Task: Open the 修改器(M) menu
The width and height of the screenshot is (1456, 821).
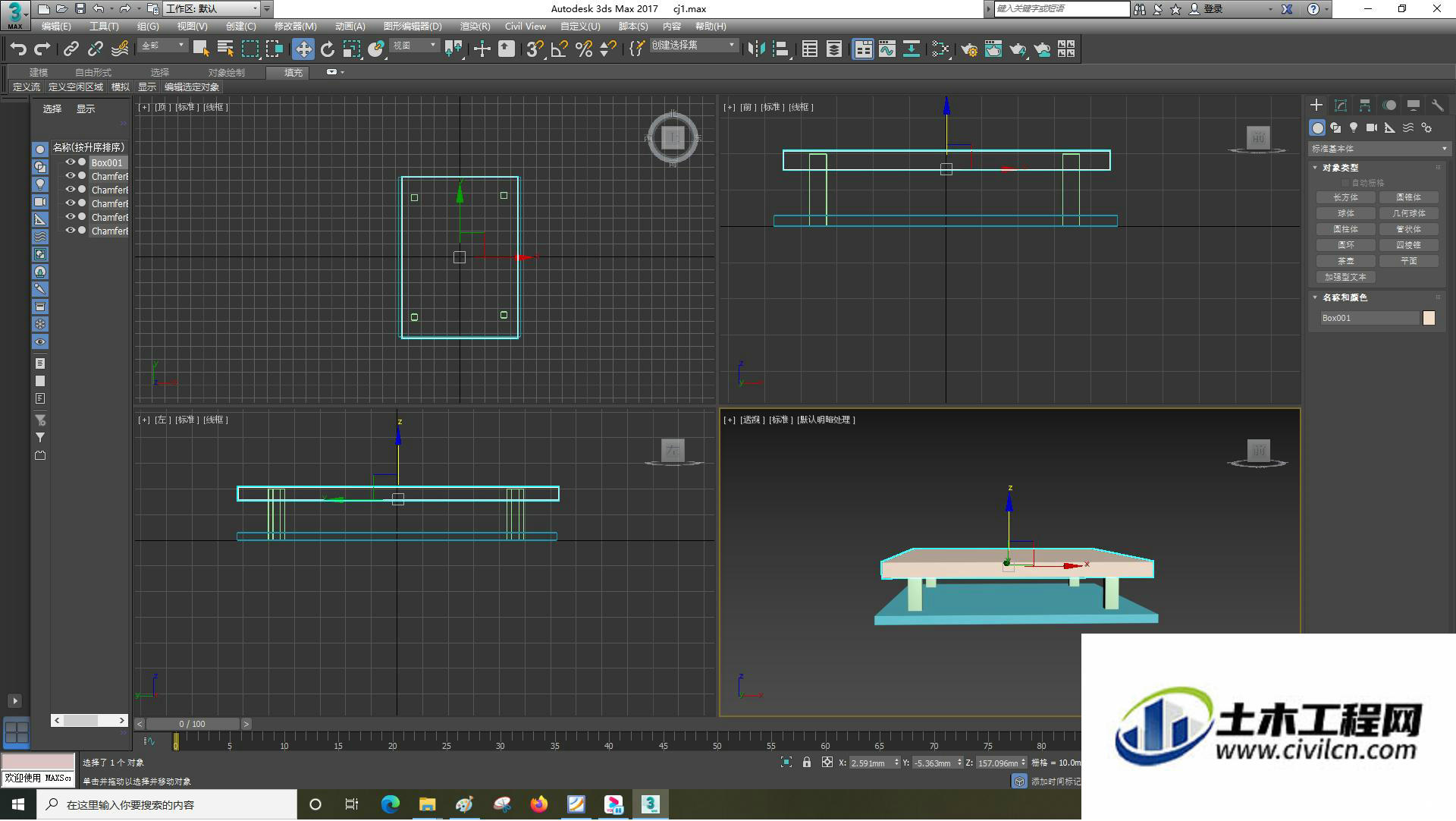Action: pos(295,27)
